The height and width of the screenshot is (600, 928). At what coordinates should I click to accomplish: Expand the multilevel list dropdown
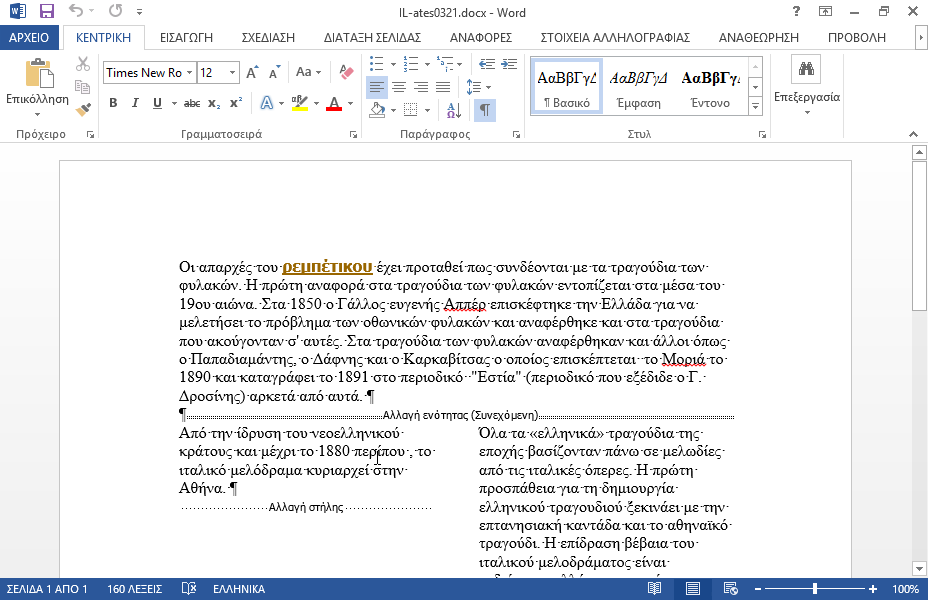pos(460,64)
